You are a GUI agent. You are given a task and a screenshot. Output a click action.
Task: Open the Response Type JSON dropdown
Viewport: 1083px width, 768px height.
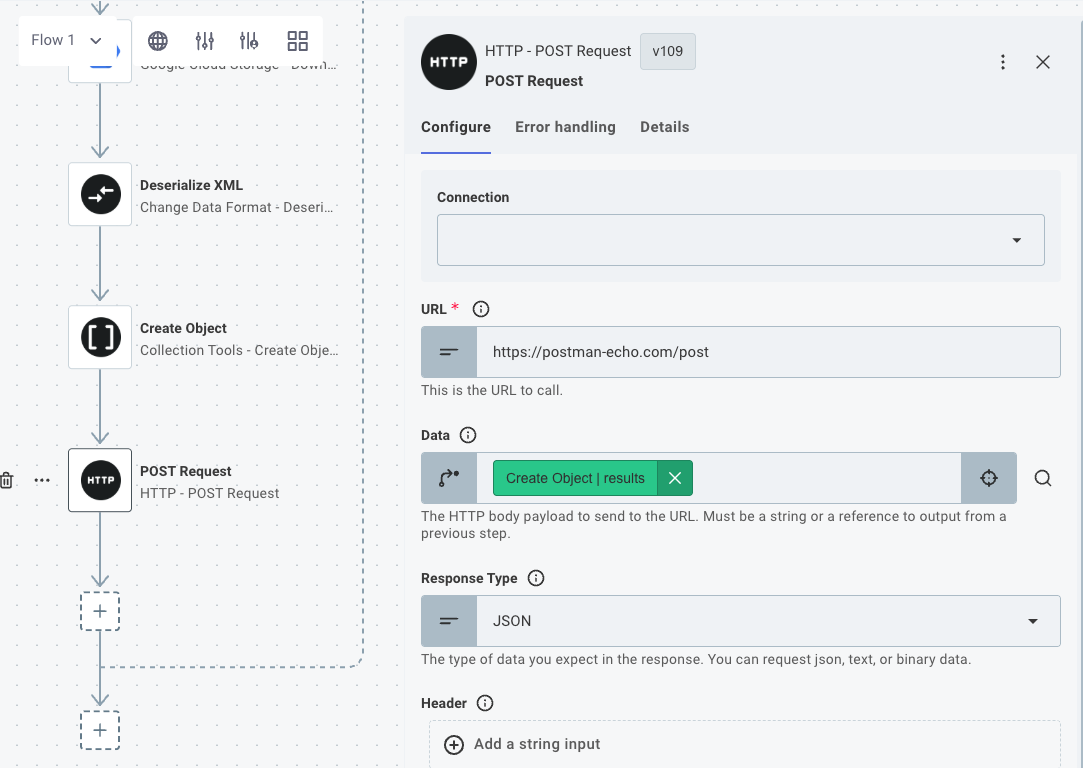click(1033, 620)
